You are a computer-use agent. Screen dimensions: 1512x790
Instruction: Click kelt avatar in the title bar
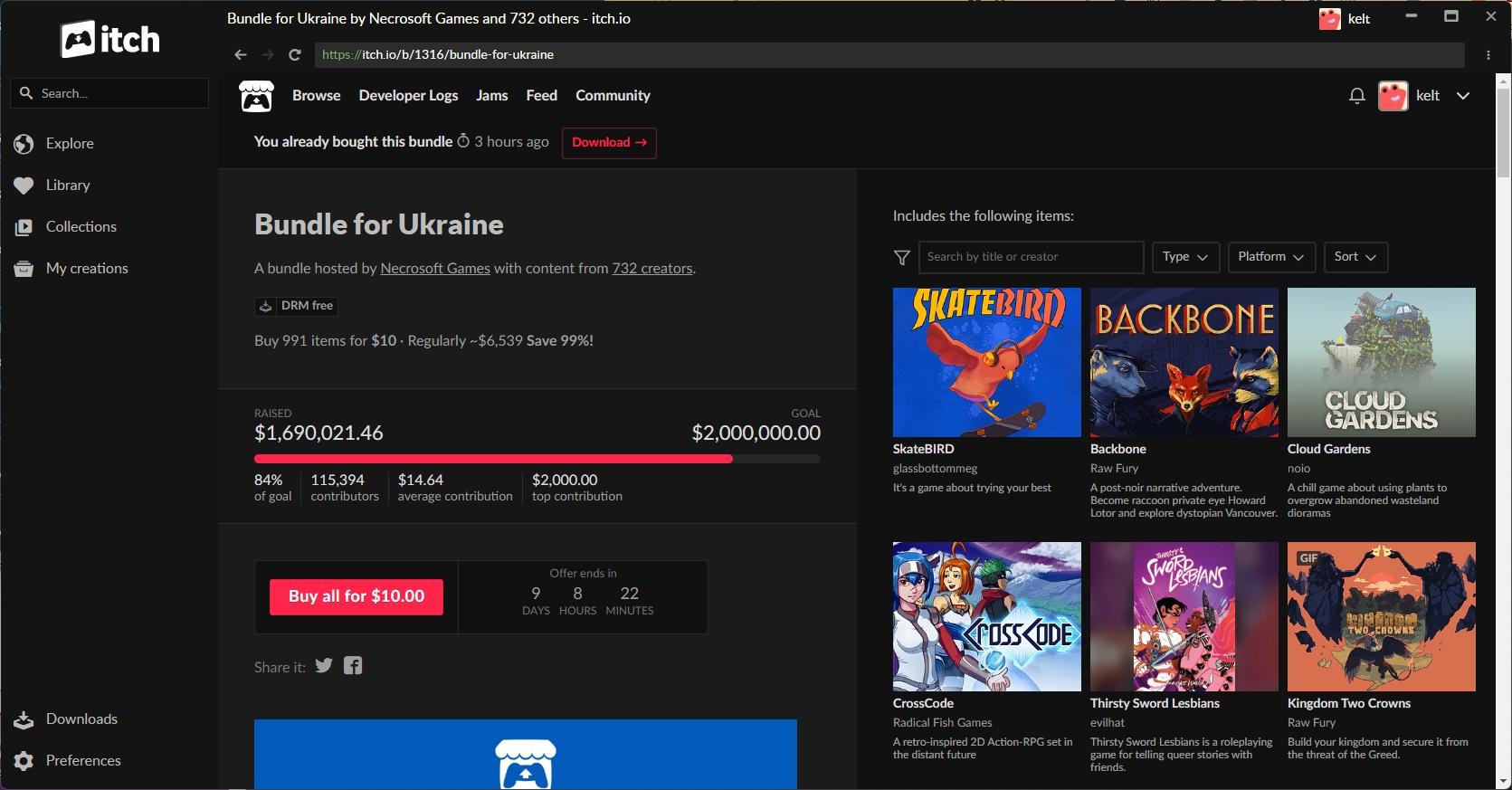coord(1329,19)
